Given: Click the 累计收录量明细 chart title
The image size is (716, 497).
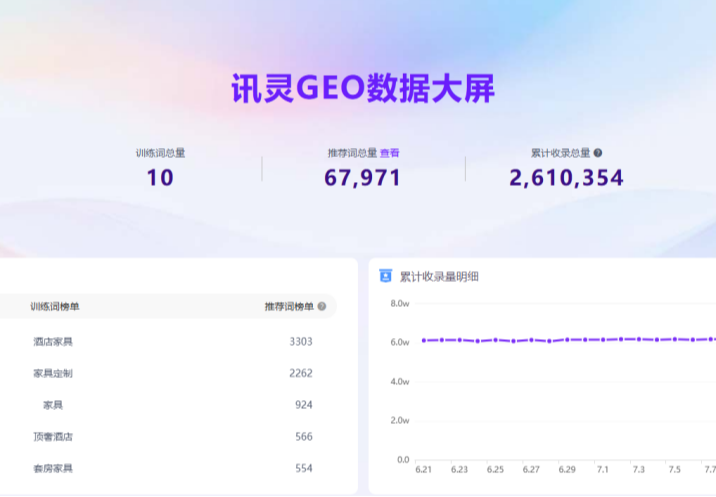Looking at the screenshot, I should click(x=439, y=276).
